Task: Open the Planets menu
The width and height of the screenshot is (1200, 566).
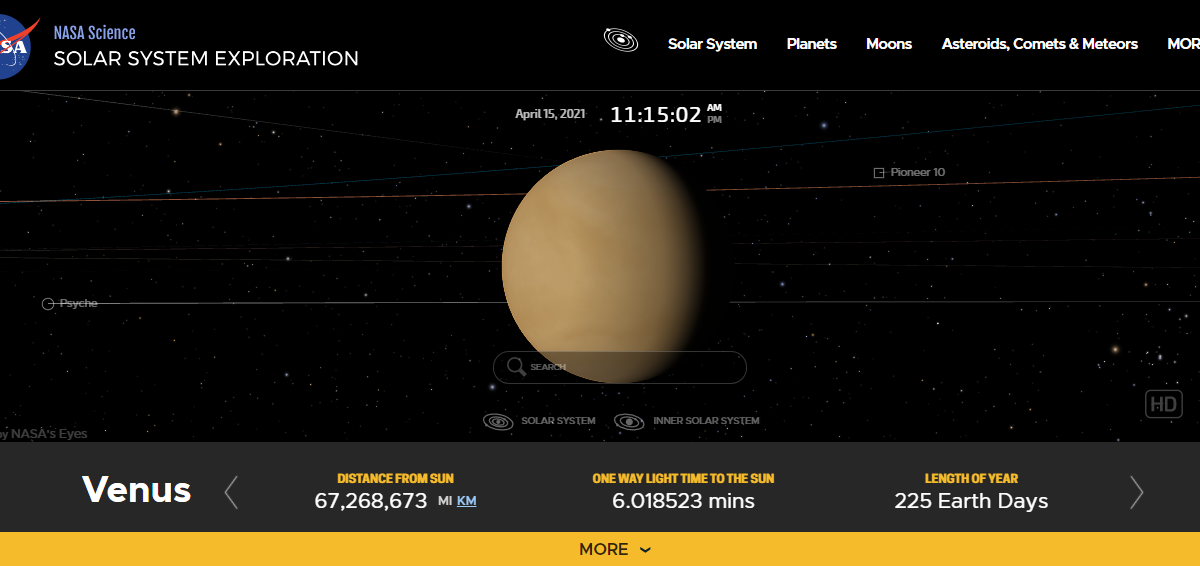Action: [811, 44]
